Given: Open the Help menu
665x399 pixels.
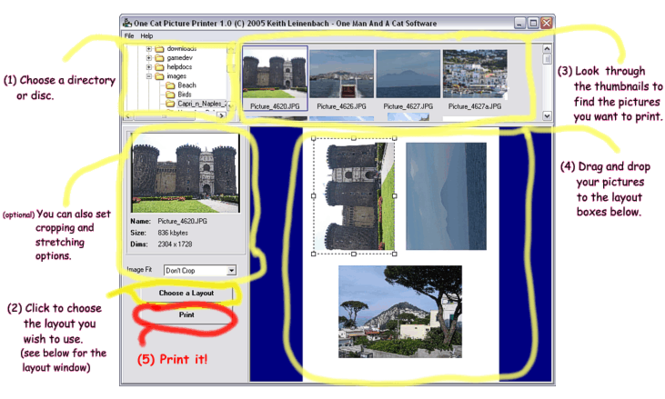Looking at the screenshot, I should point(147,36).
